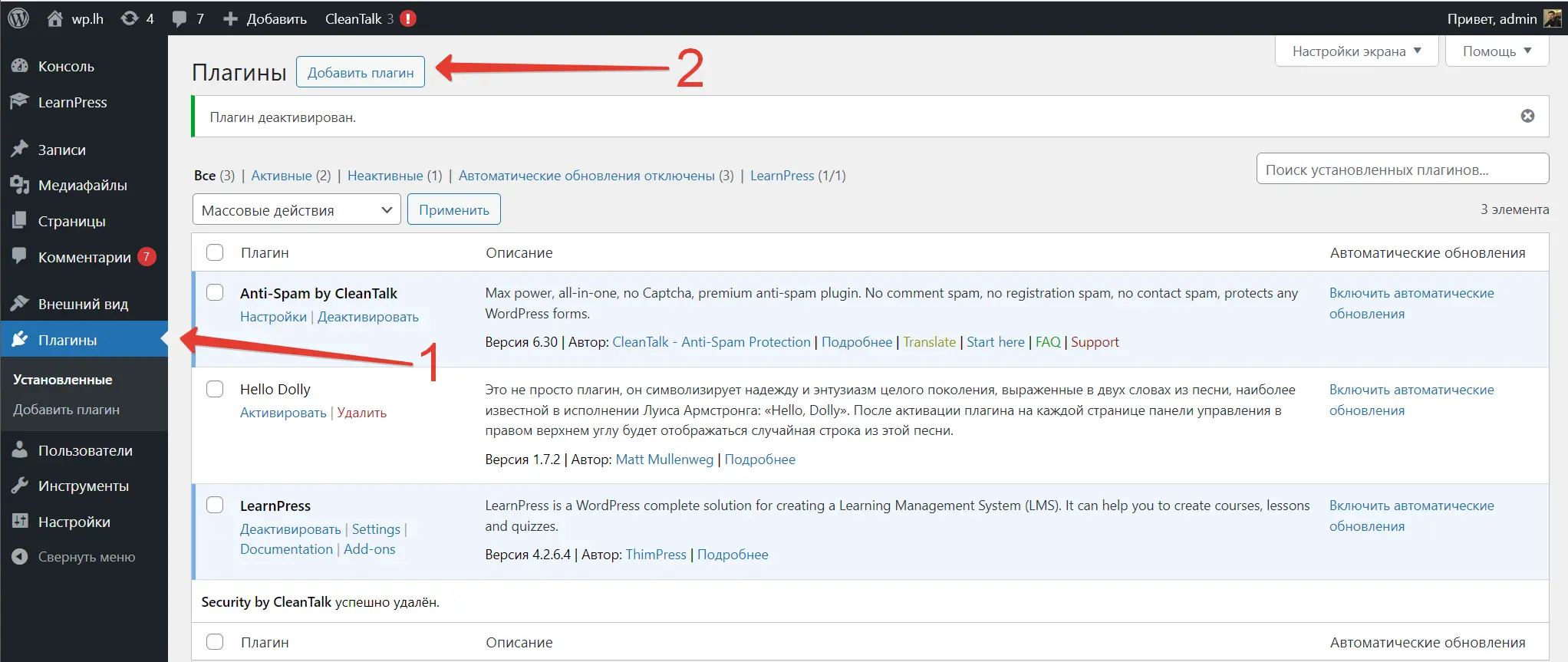1568x662 pixels.
Task: Check the Anti-Spam by CleanTalk checkbox
Action: point(215,292)
